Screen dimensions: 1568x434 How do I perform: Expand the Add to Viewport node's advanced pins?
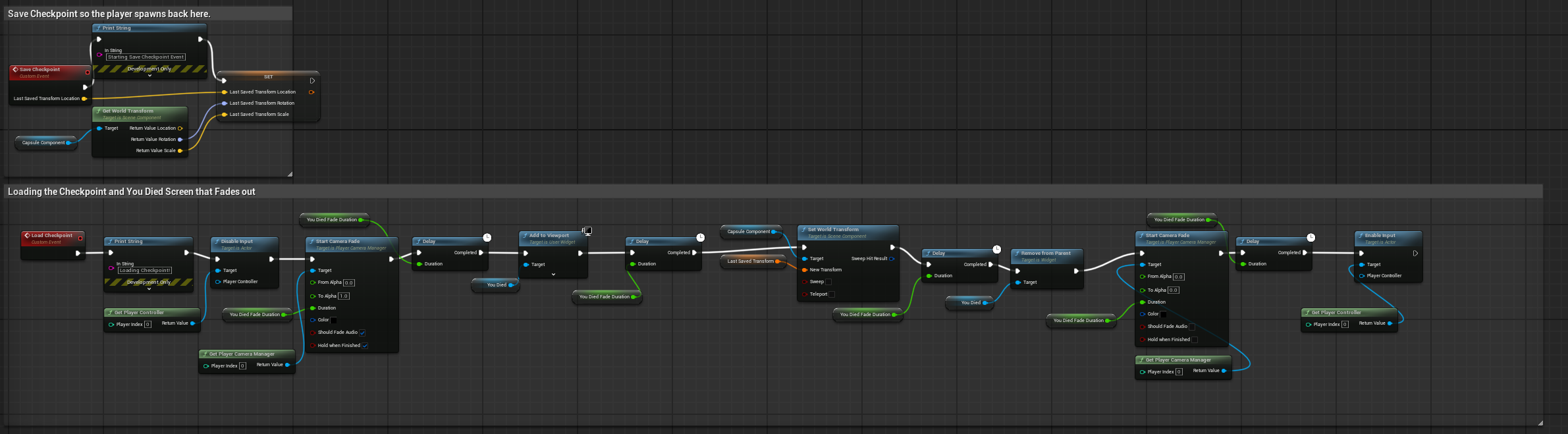[553, 275]
